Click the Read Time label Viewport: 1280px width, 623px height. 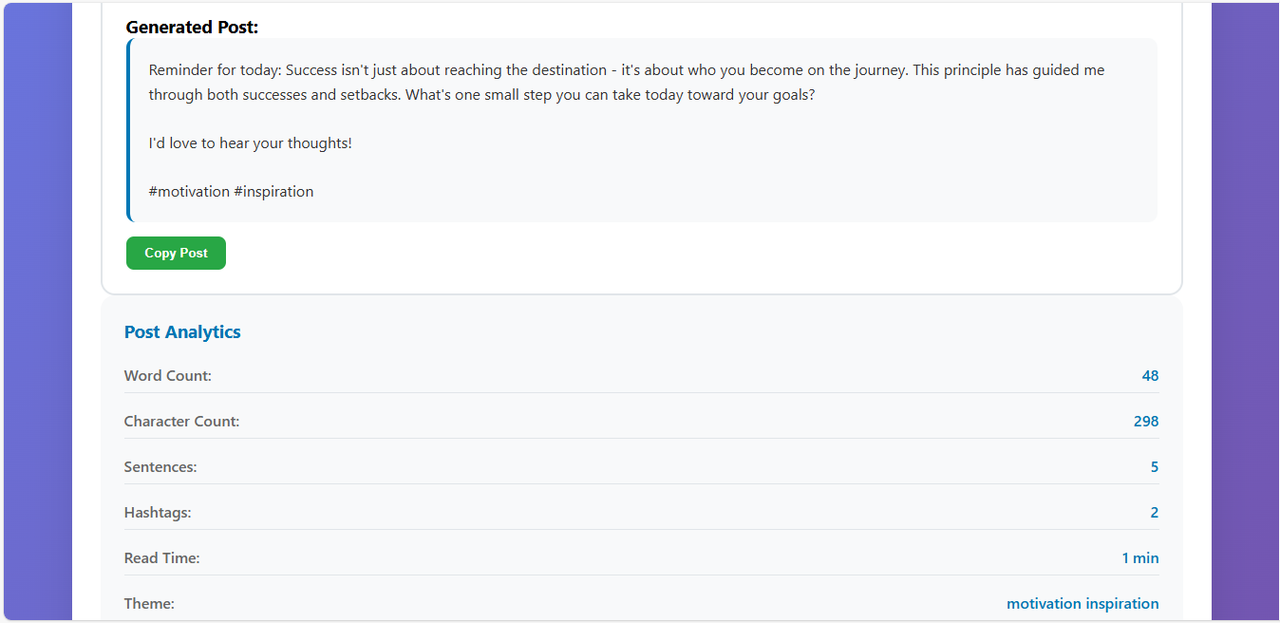pyautogui.click(x=162, y=558)
